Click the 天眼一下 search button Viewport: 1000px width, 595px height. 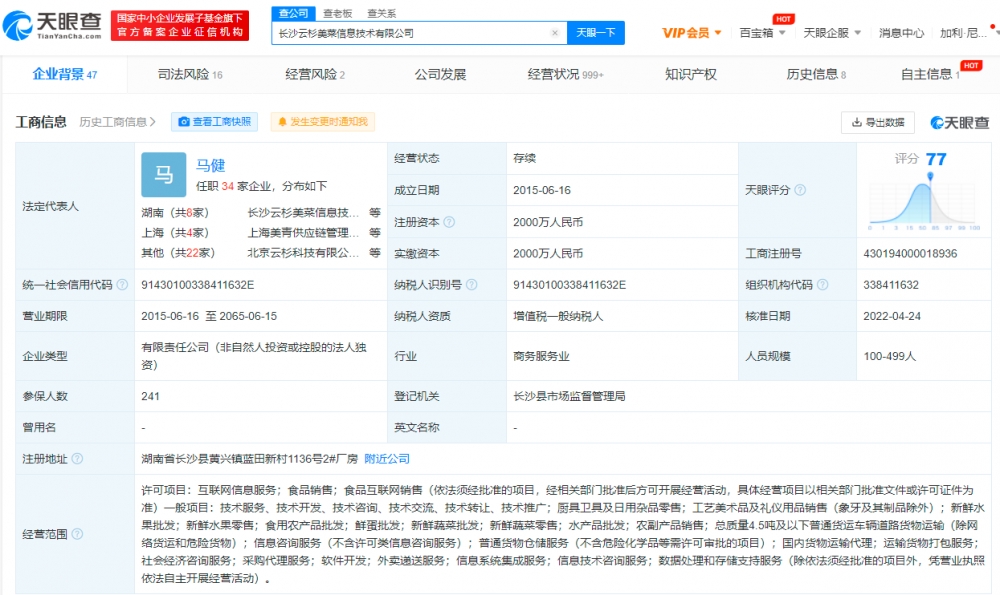pos(596,33)
